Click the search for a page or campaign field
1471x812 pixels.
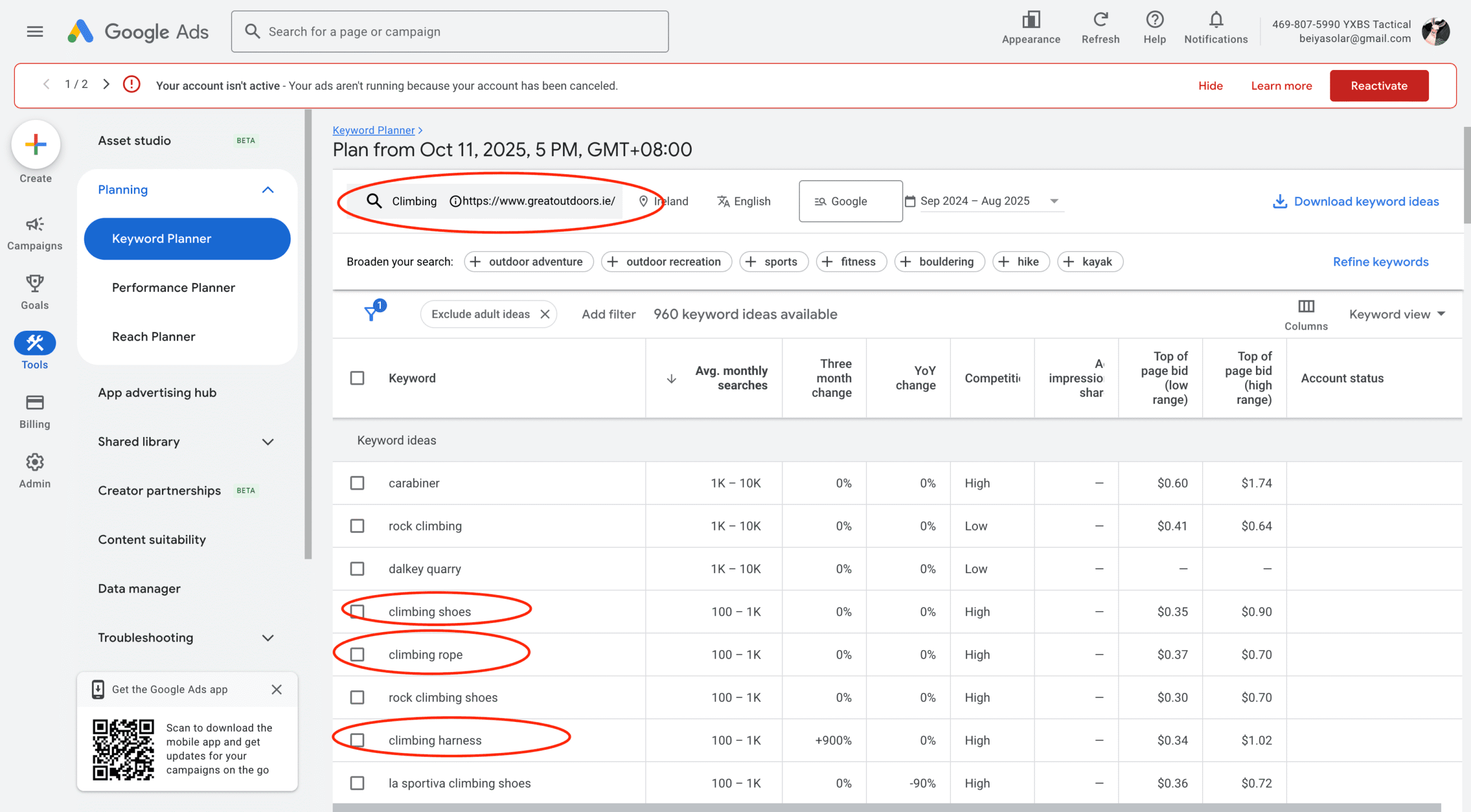pyautogui.click(x=449, y=31)
